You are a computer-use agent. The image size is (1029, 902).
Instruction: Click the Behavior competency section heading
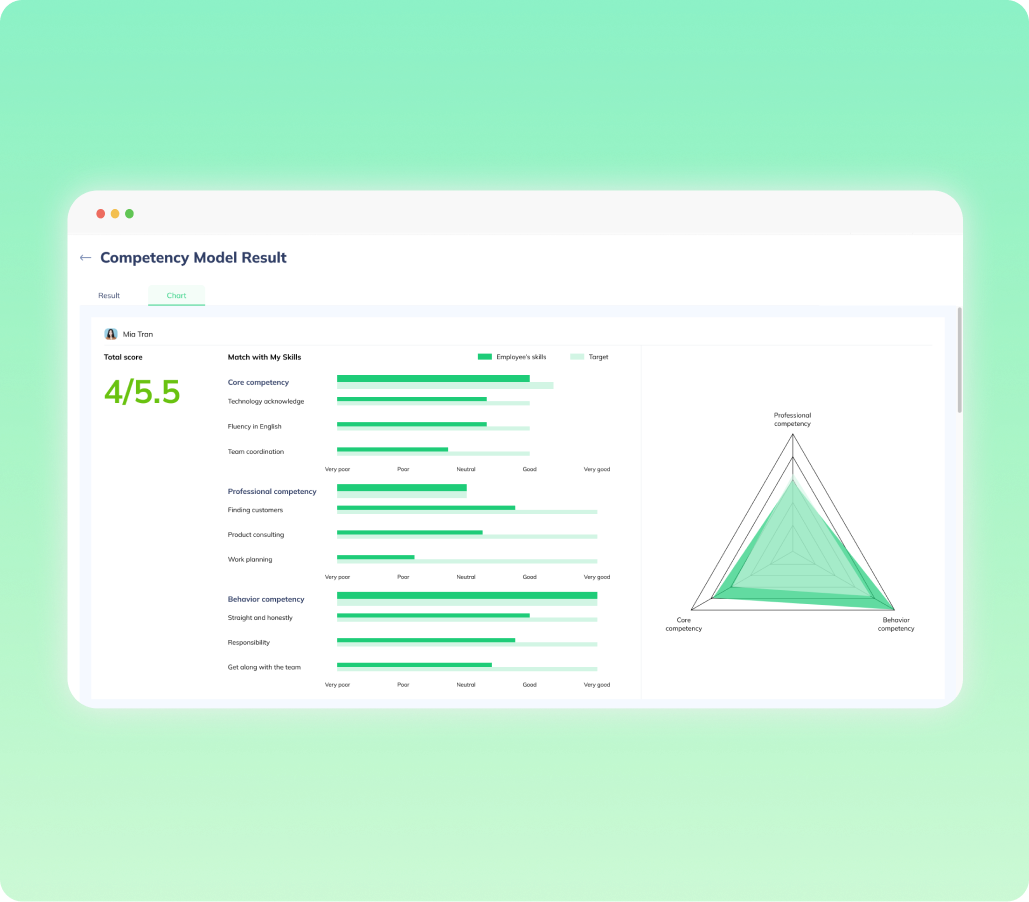[x=266, y=599]
